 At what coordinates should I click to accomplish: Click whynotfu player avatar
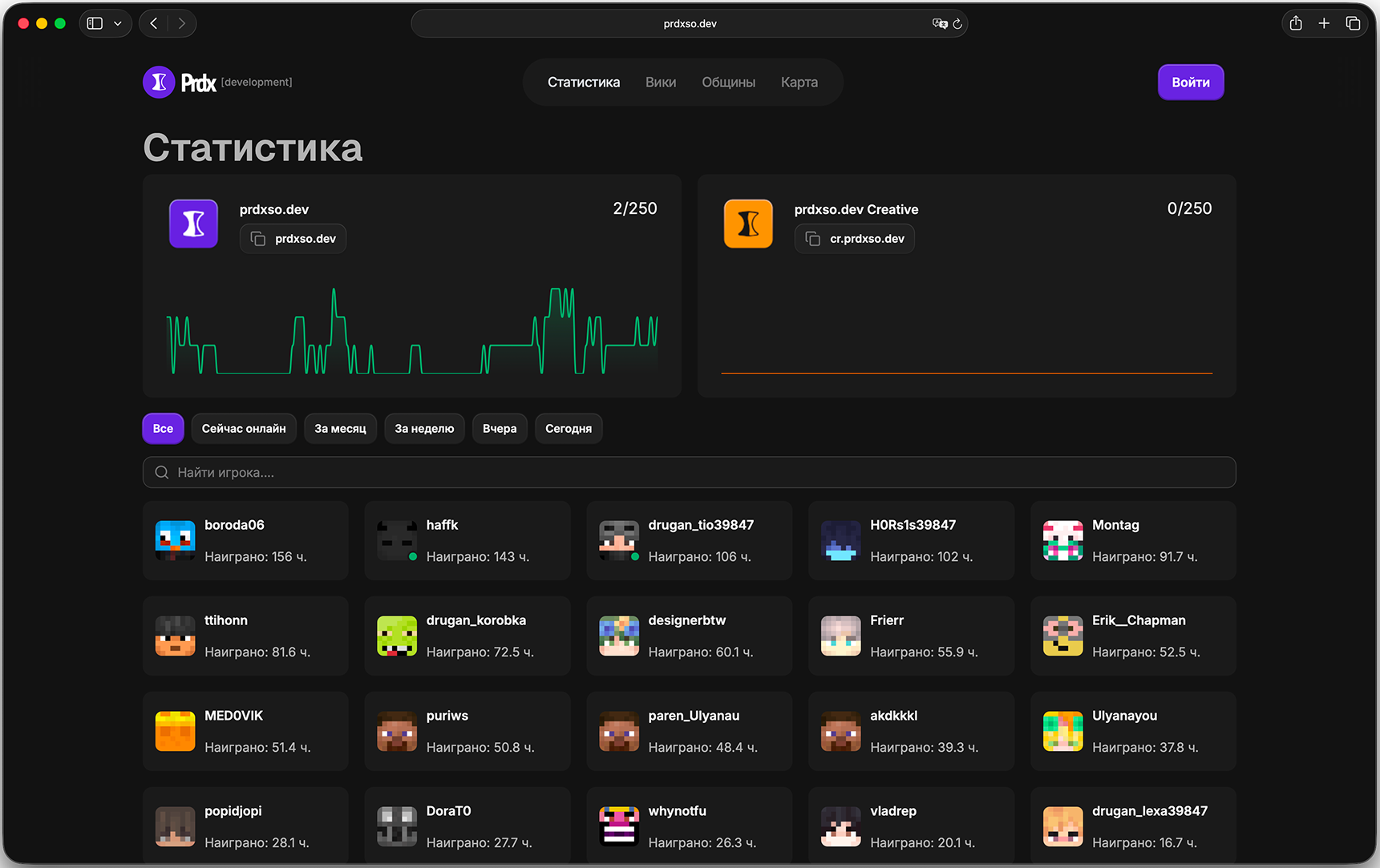tap(619, 826)
